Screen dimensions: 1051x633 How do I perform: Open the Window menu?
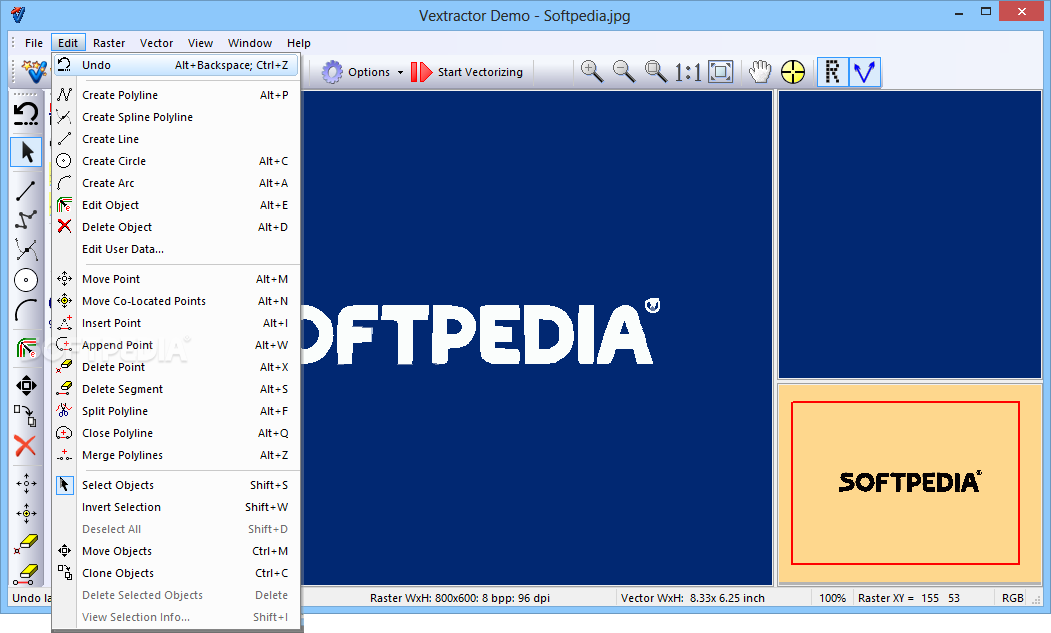[249, 43]
